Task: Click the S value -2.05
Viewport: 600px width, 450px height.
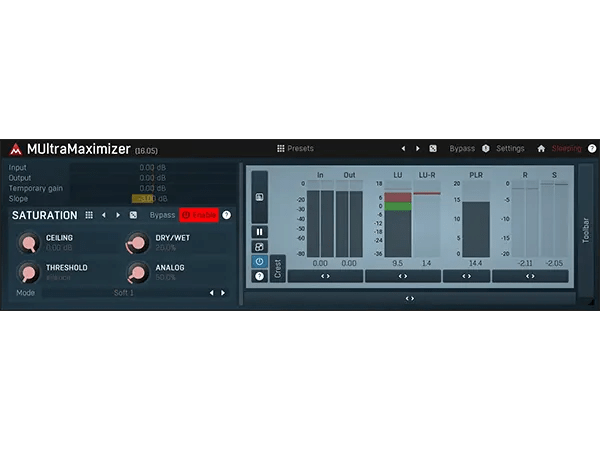Action: pyautogui.click(x=554, y=263)
